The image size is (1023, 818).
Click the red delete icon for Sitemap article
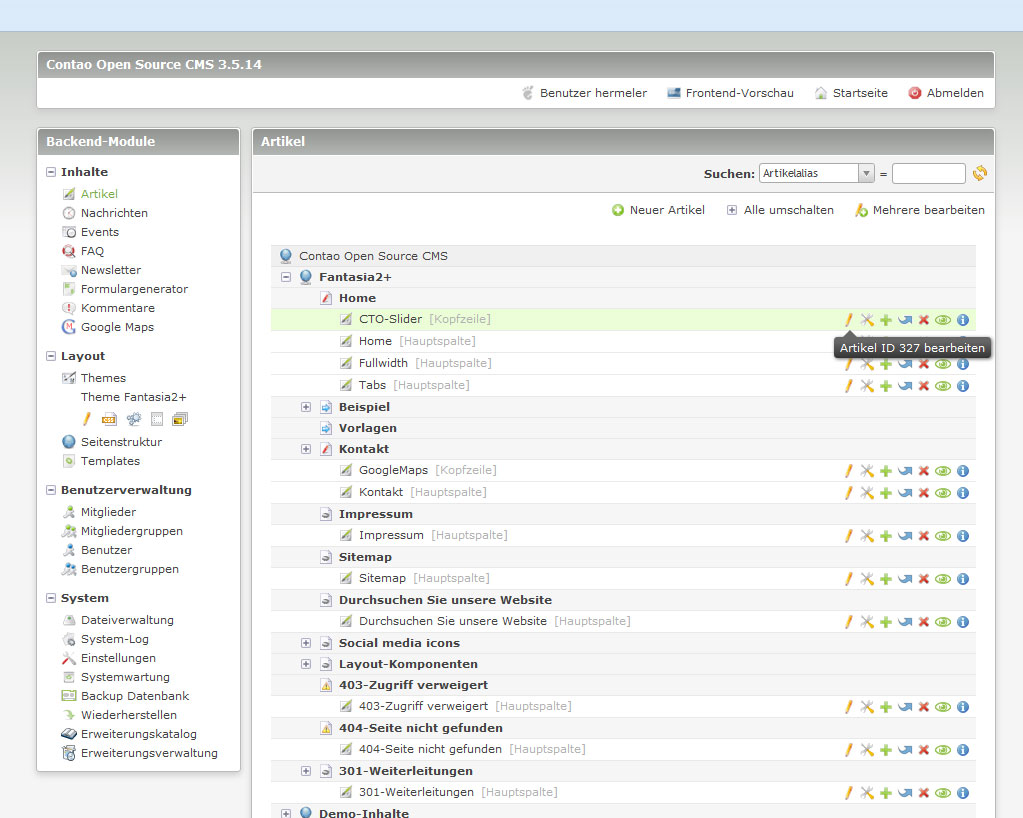(924, 579)
